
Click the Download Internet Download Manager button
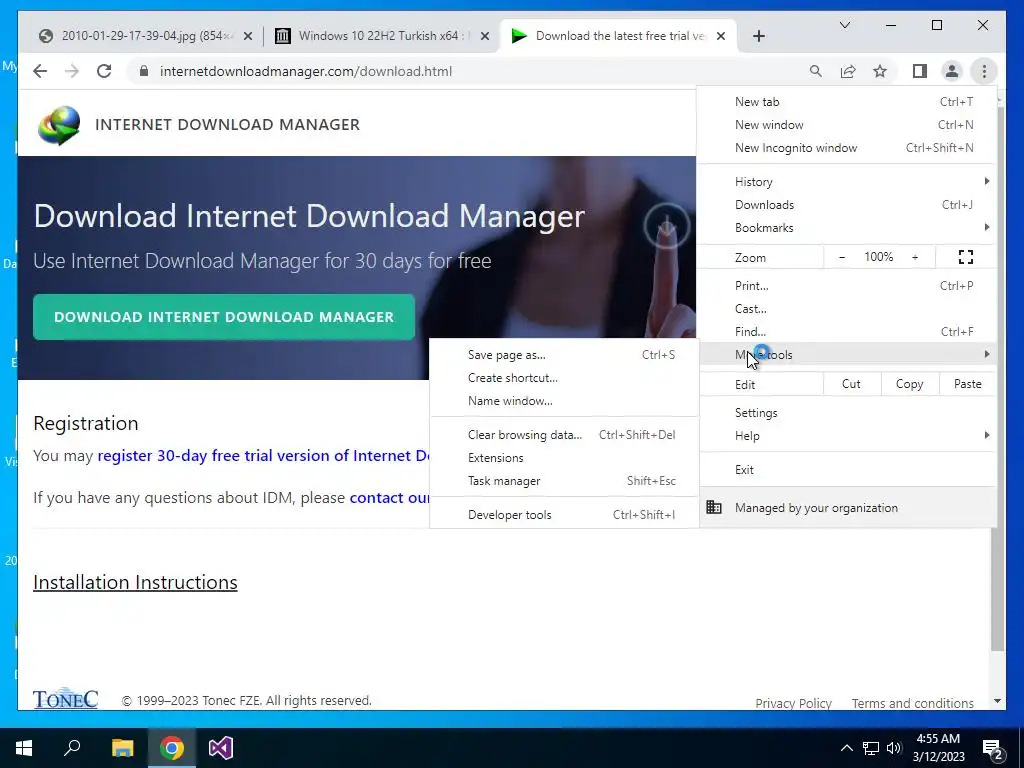[x=224, y=317]
